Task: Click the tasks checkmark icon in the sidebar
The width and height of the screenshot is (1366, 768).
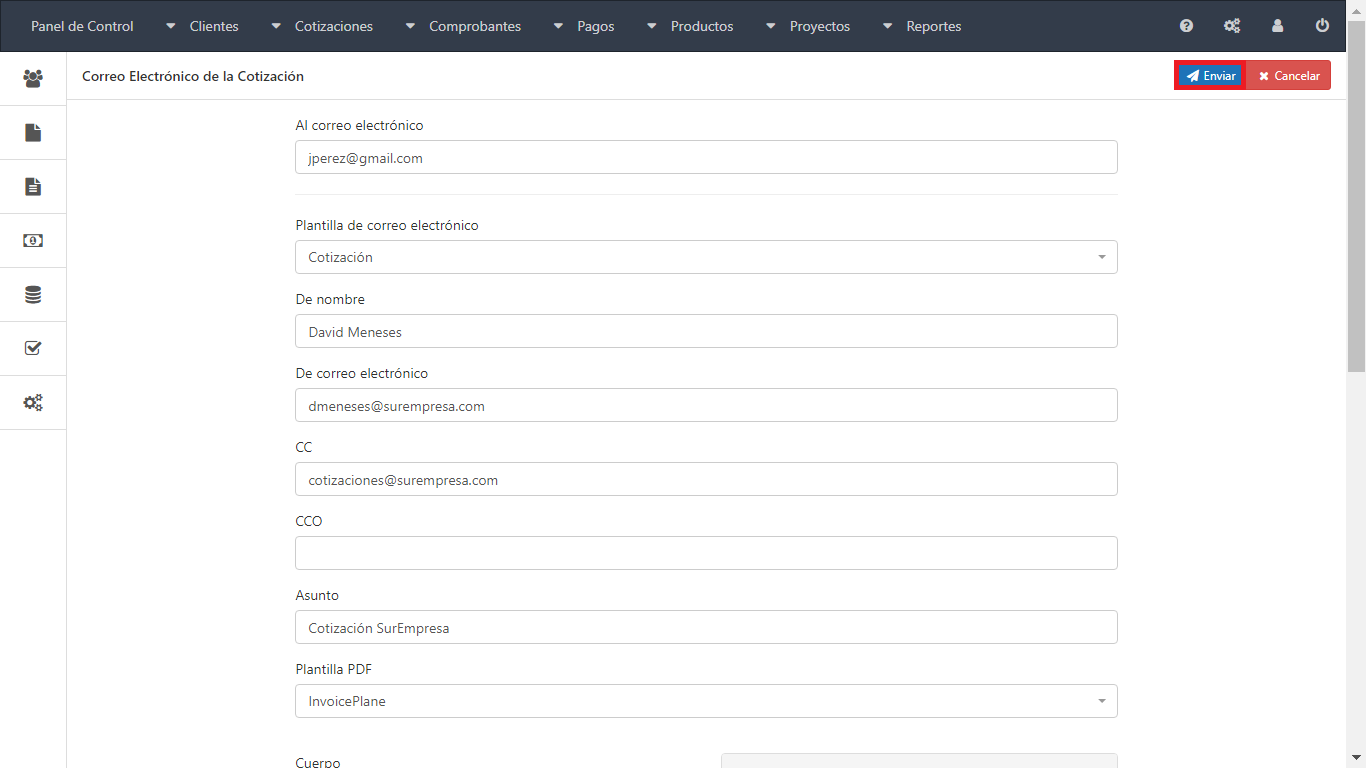Action: 33,348
